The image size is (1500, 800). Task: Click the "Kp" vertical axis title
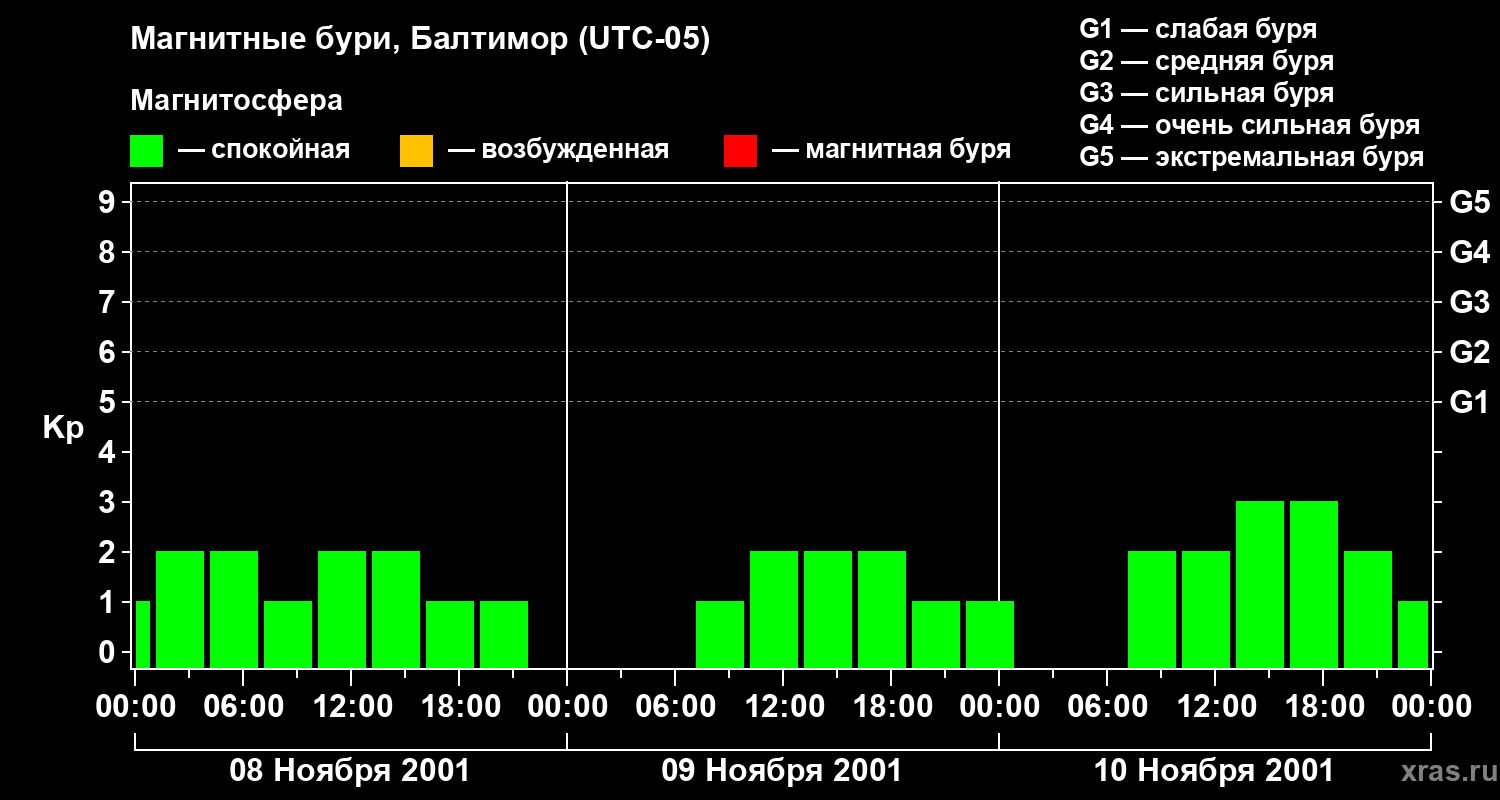63,428
